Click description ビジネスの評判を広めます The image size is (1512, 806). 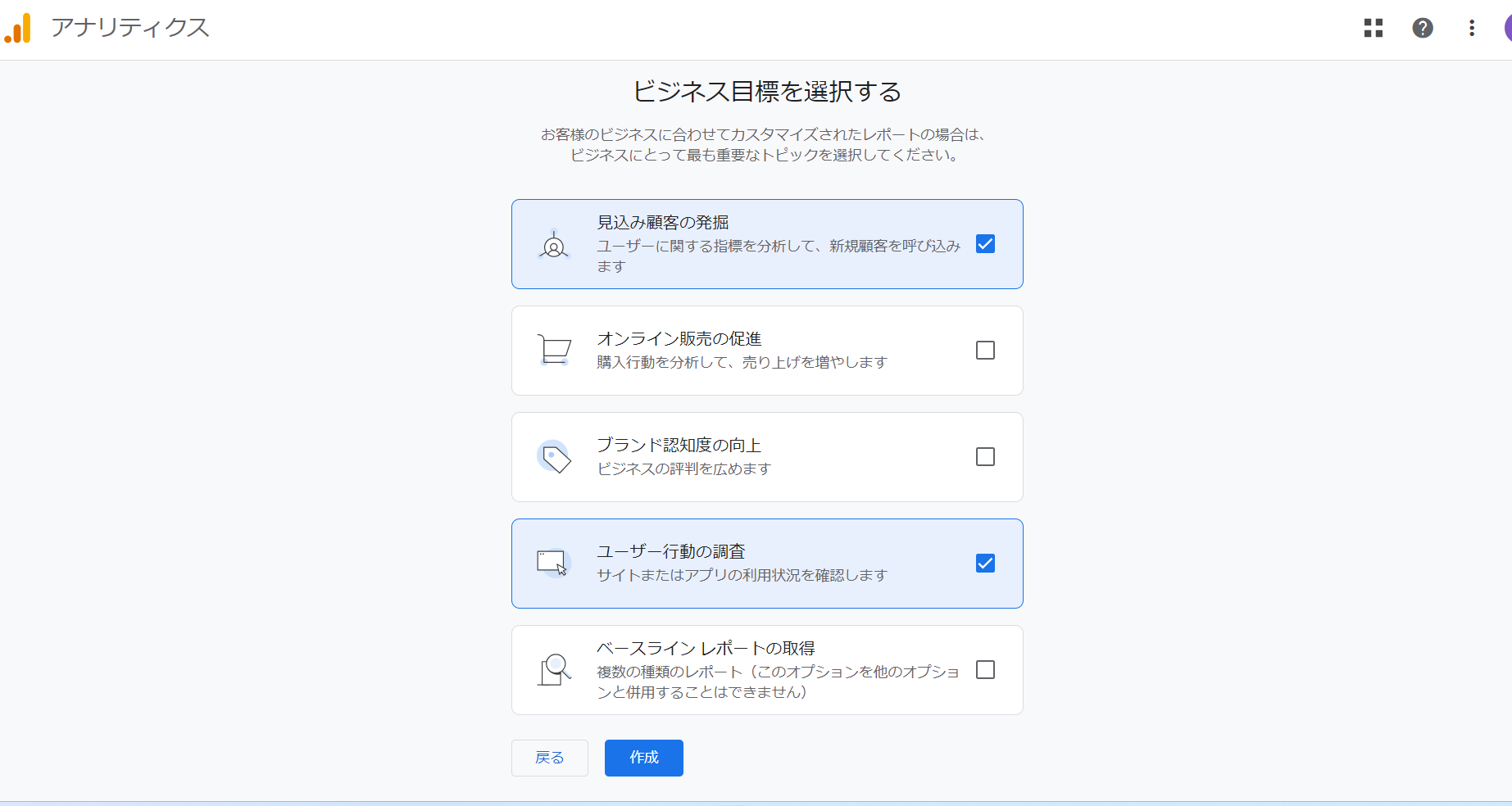(x=684, y=469)
